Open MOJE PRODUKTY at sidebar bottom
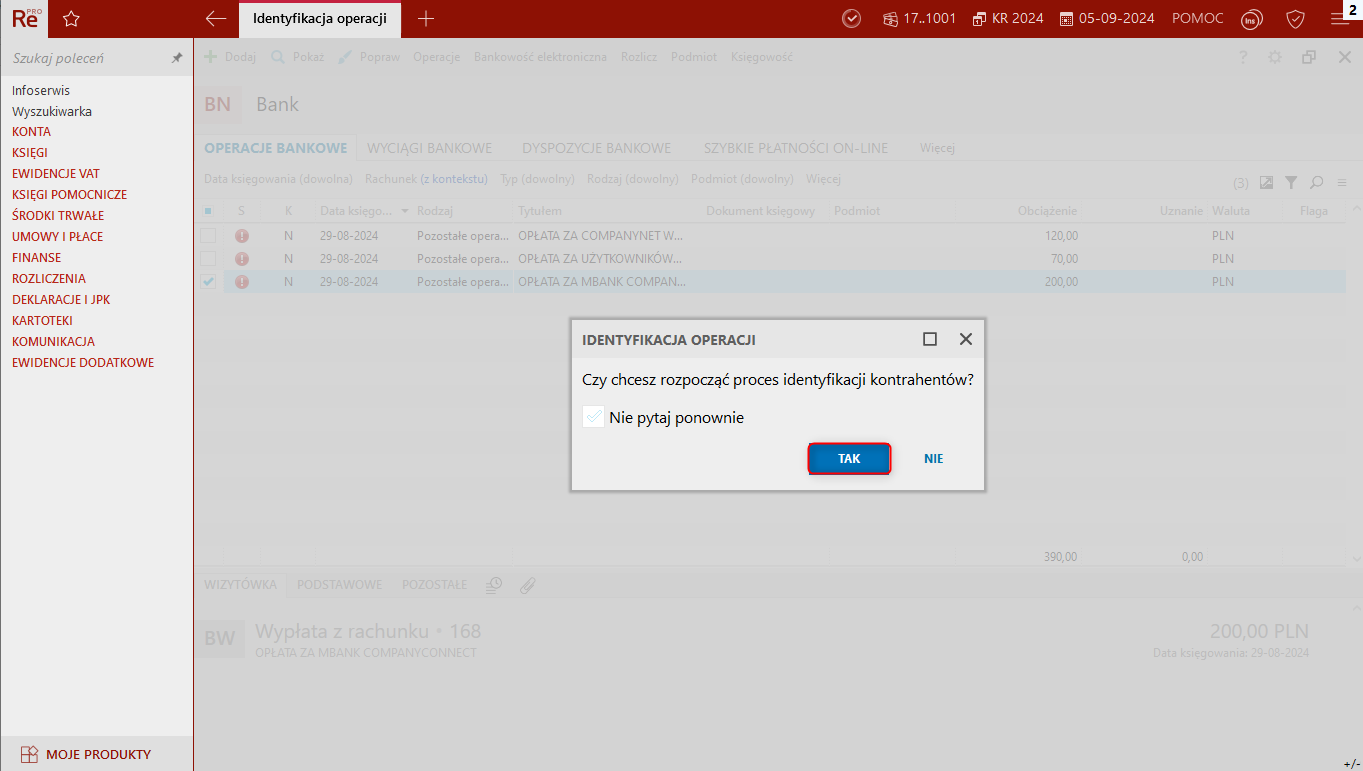The width and height of the screenshot is (1363, 771). 86,754
